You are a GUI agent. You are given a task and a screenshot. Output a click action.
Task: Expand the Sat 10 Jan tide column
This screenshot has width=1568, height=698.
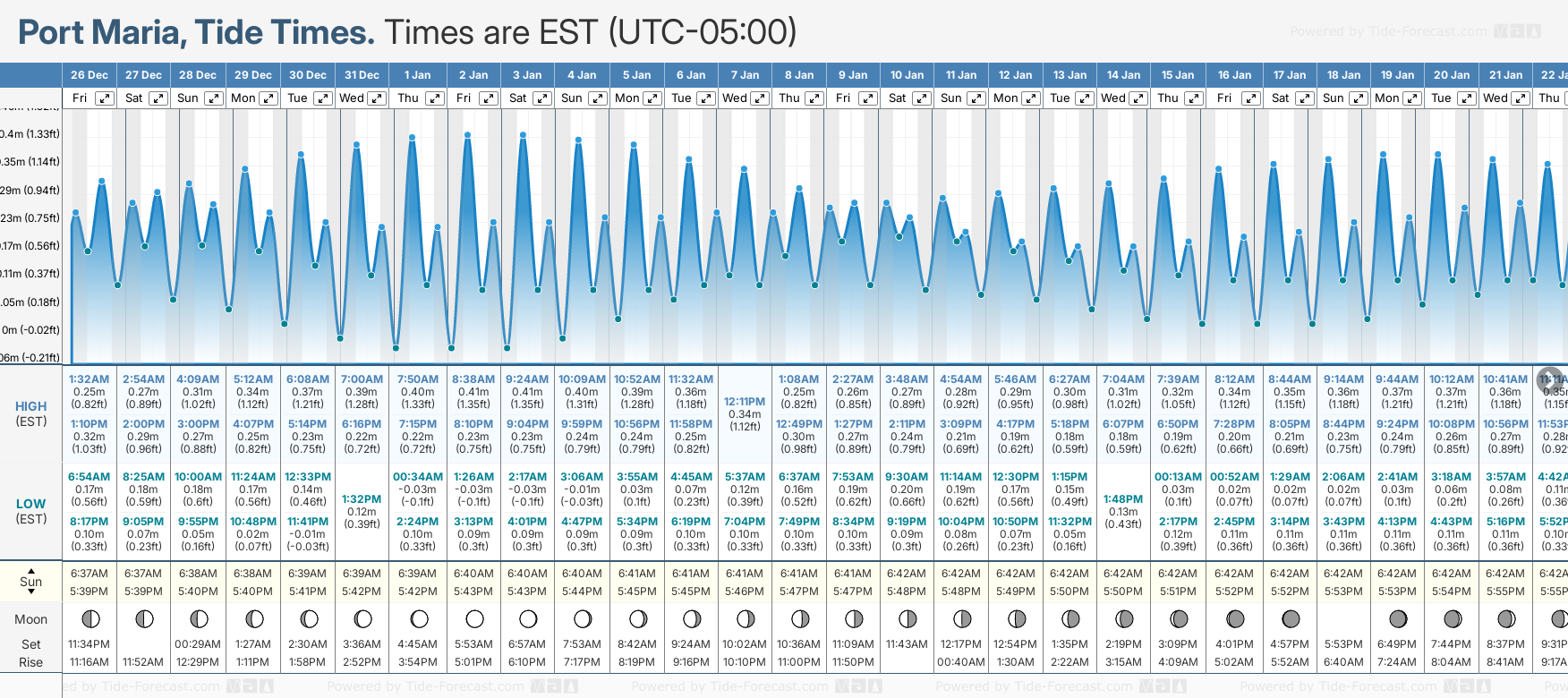point(921,98)
